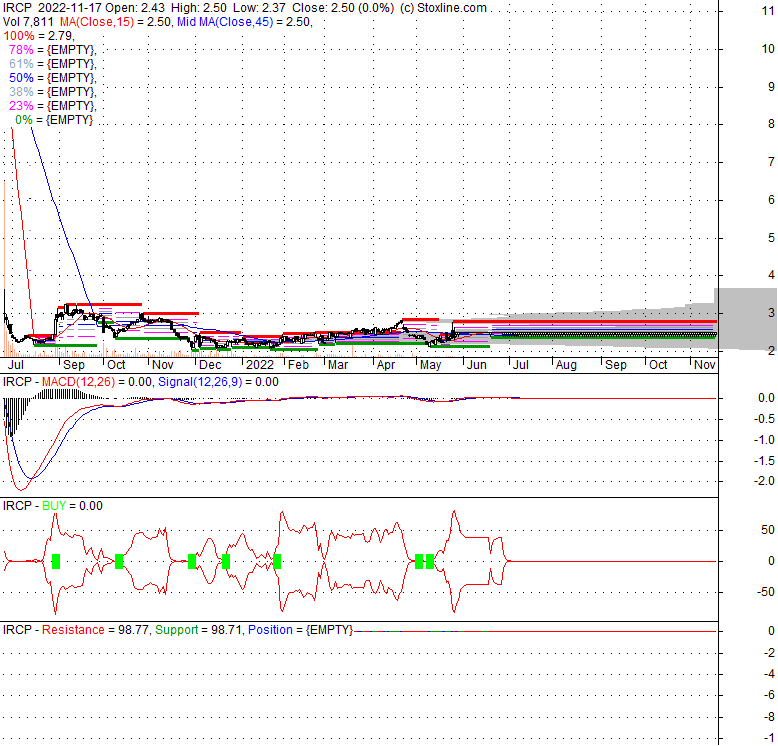778x746 pixels.
Task: Select the Feb label on the date axis
Action: [x=299, y=365]
